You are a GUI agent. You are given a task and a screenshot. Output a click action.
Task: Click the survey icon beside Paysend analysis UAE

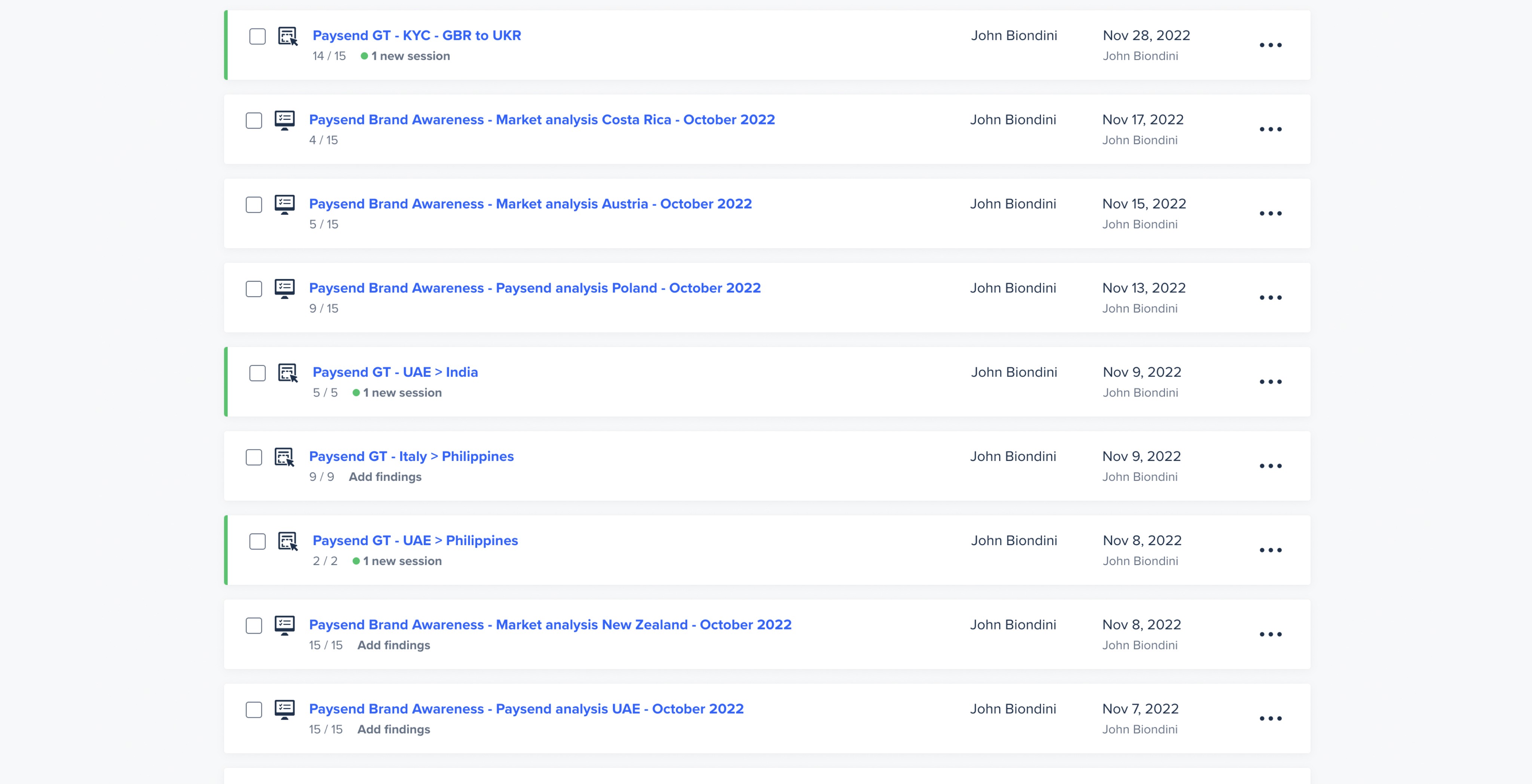coord(284,710)
